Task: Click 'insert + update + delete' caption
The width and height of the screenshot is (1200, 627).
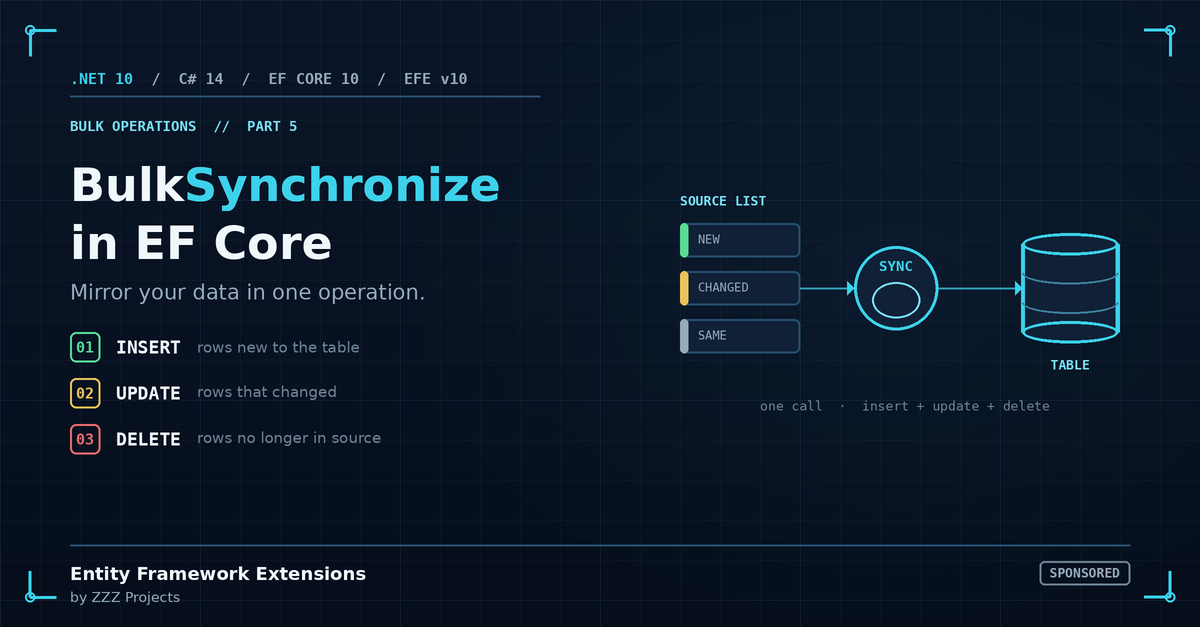Action: click(x=956, y=406)
